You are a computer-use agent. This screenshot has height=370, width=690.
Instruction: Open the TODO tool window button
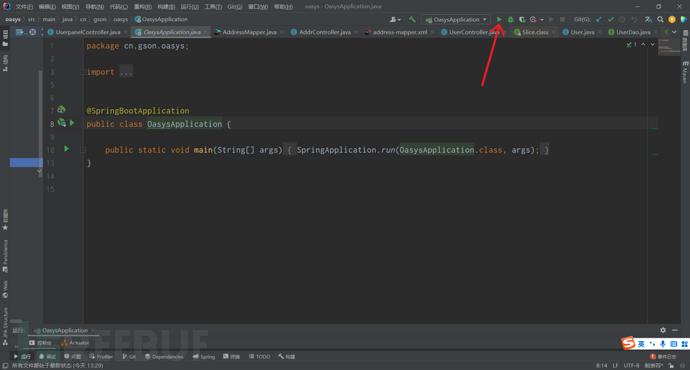(260, 356)
